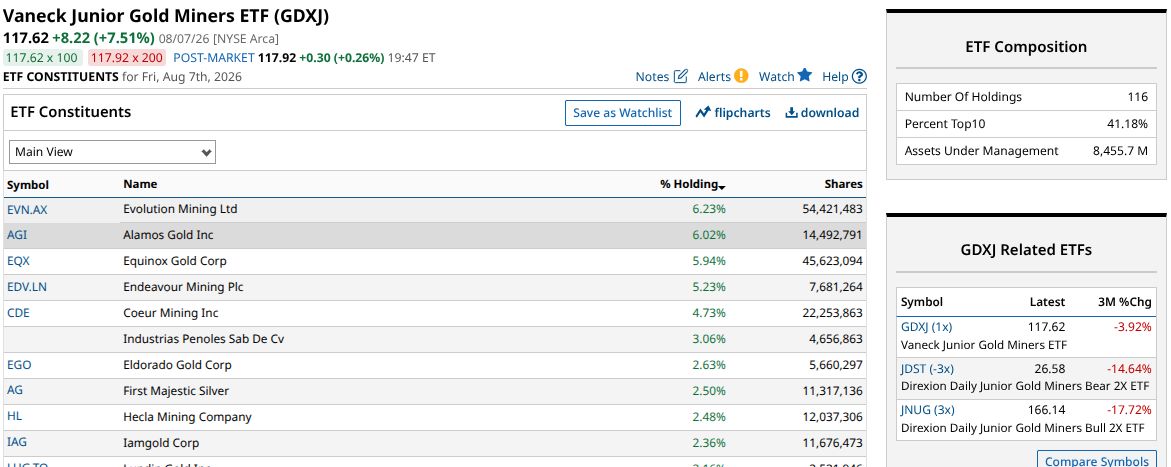This screenshot has height=467, width=1171.
Task: Click the 6.02% holding value
Action: (x=709, y=235)
